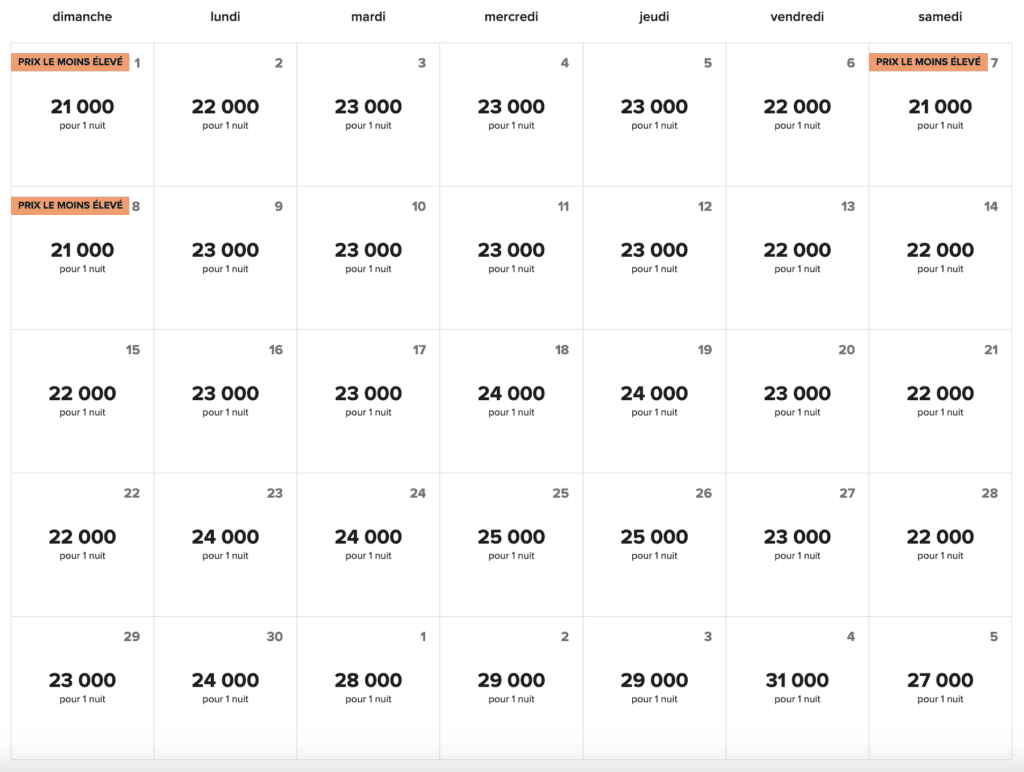This screenshot has width=1024, height=772.
Task: Click the "Prix le moins élevé" badge on samedi 7
Action: click(x=928, y=62)
